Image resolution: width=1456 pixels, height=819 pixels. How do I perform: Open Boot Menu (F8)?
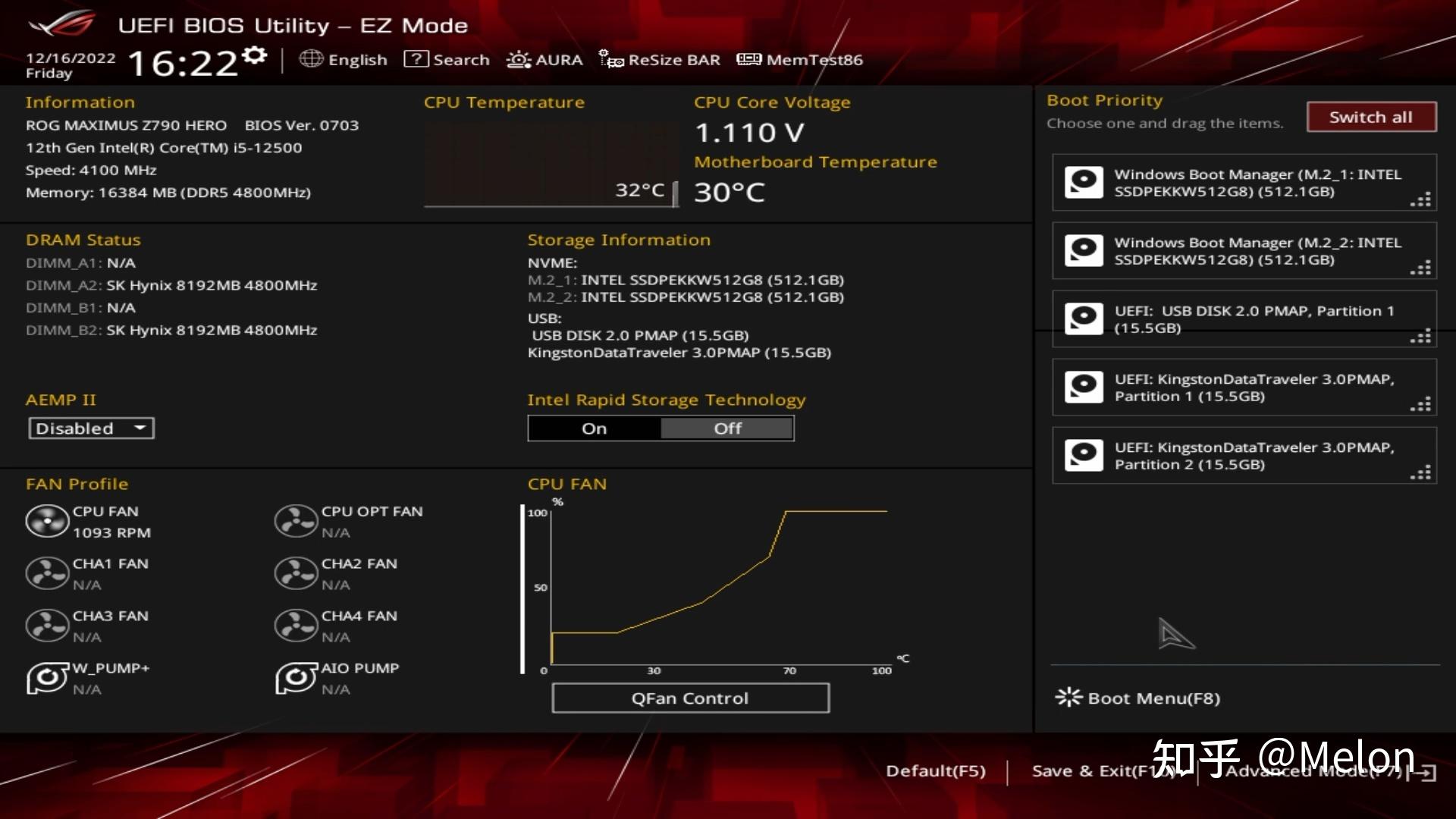point(1138,698)
